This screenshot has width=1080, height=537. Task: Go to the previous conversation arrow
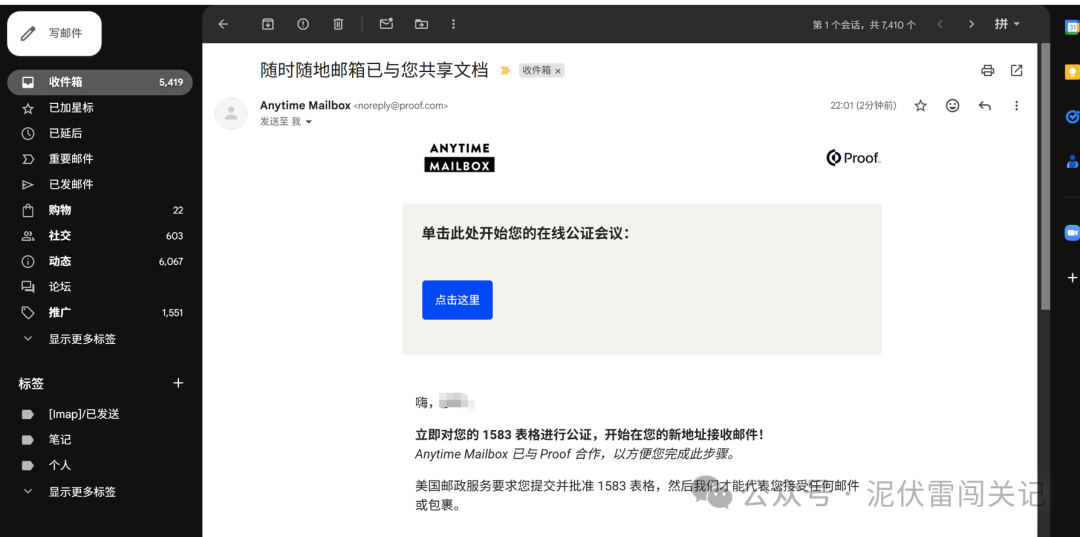coord(939,24)
